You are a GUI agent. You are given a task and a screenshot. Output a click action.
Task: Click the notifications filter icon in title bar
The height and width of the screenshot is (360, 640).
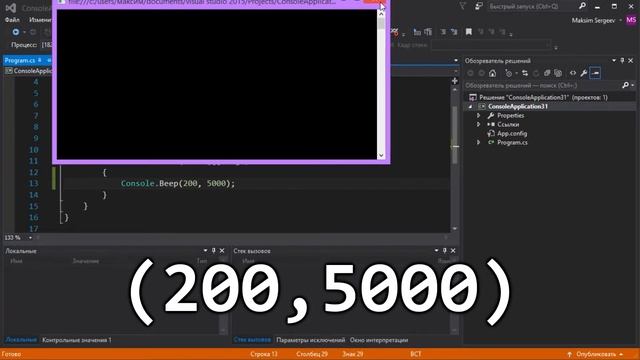click(x=463, y=6)
